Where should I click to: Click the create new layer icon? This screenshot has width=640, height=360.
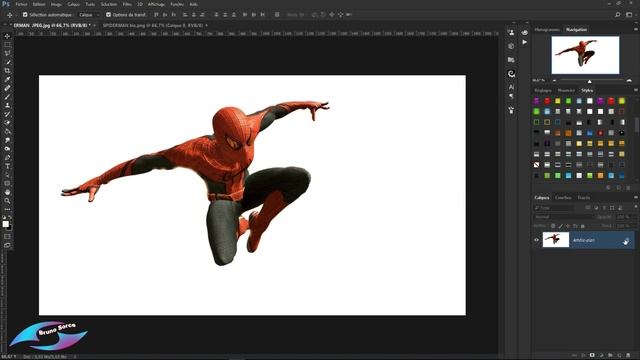click(620, 356)
